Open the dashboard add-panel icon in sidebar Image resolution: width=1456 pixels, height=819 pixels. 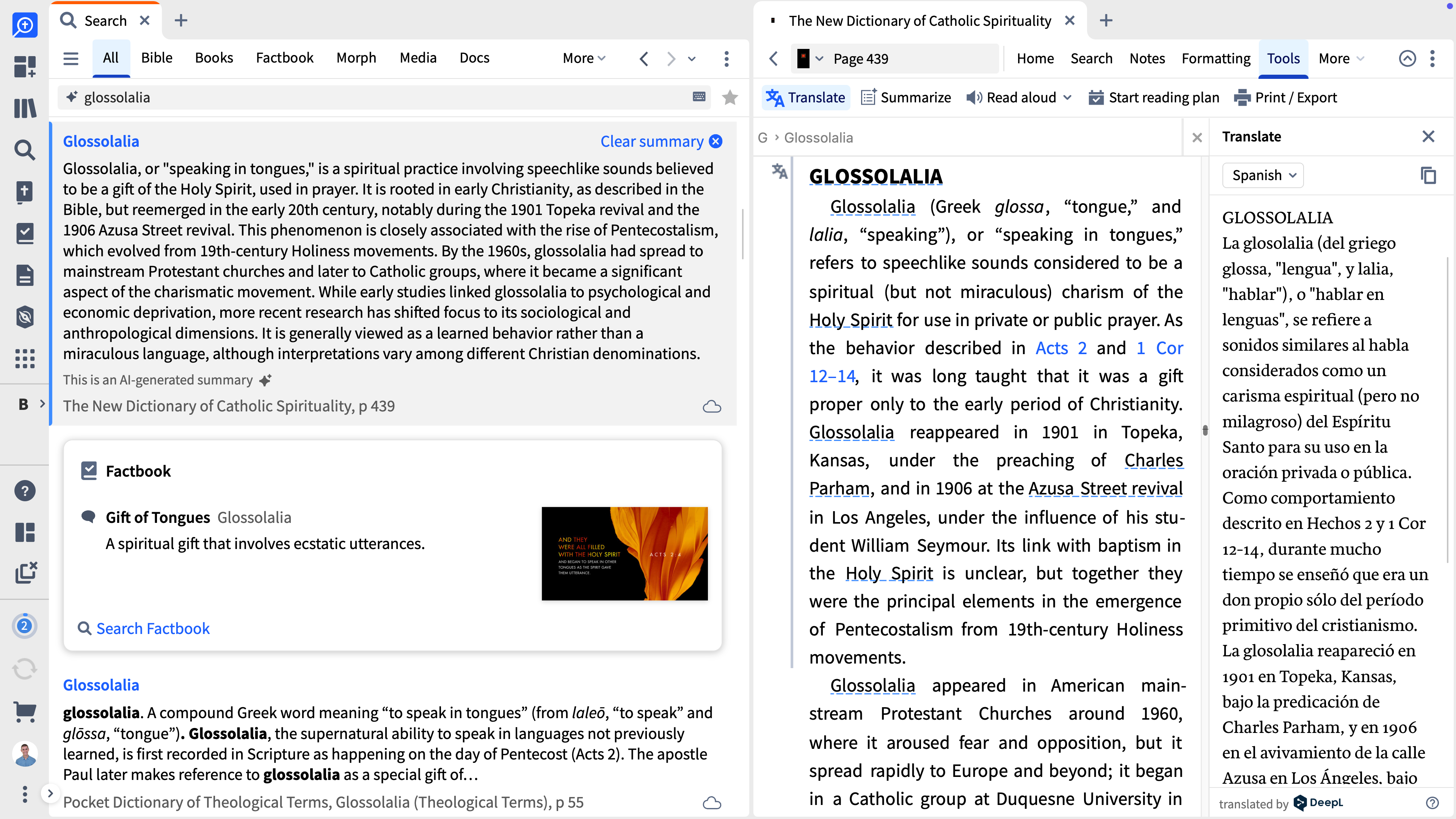(25, 66)
